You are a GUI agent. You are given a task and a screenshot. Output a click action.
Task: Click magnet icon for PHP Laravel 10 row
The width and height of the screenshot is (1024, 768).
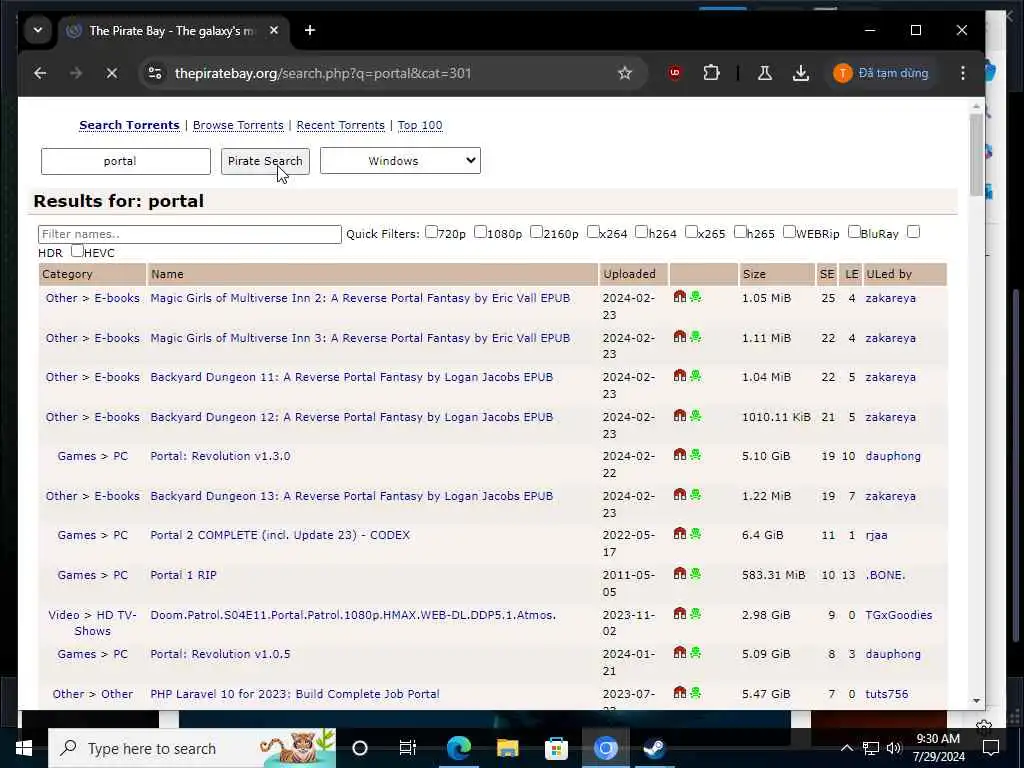679,692
